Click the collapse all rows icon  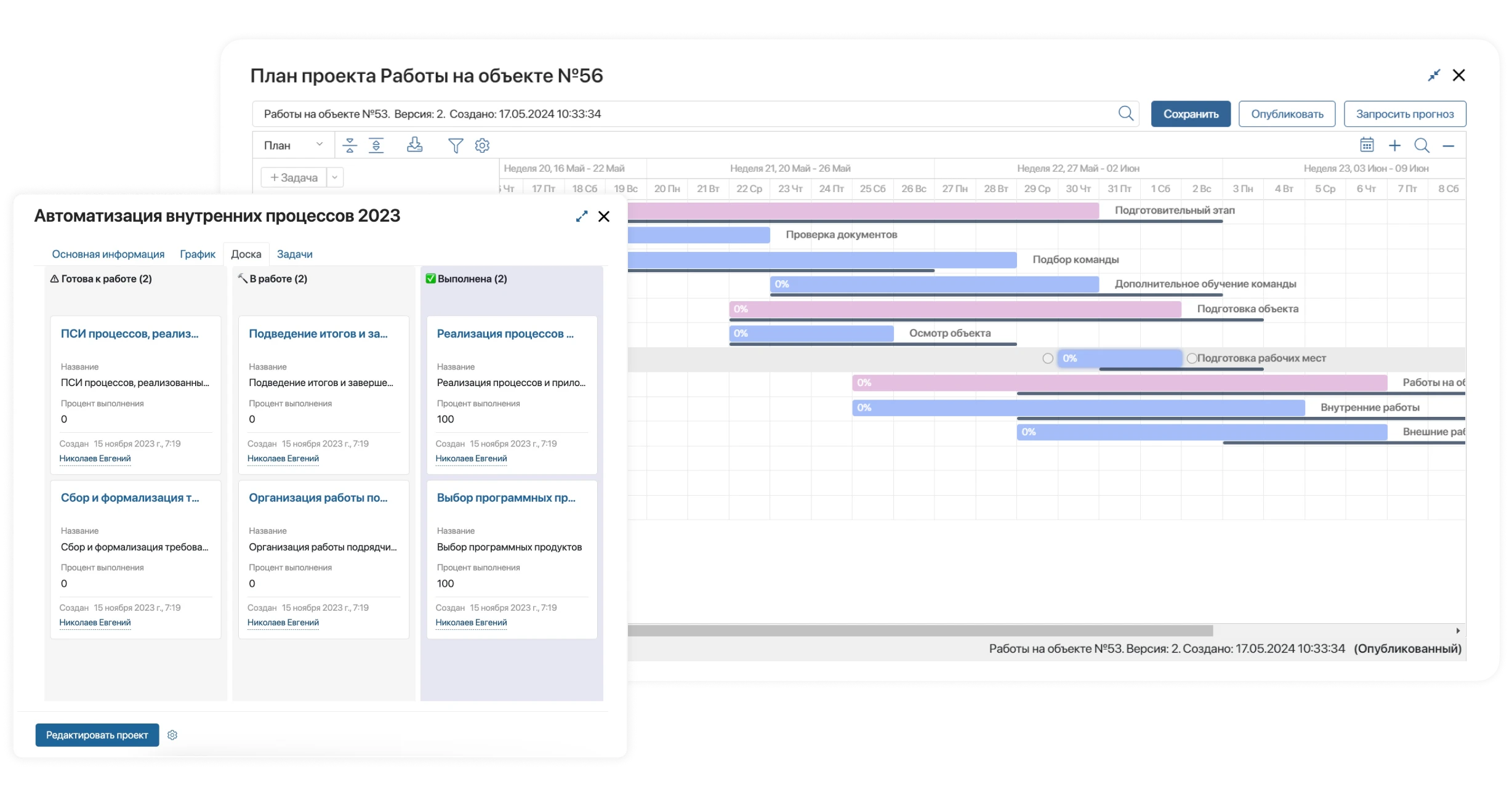350,145
